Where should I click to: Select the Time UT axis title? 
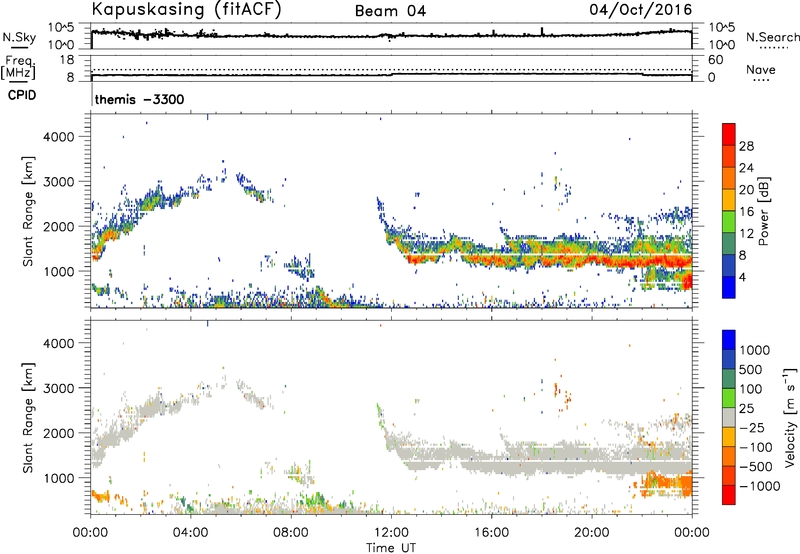tap(391, 548)
